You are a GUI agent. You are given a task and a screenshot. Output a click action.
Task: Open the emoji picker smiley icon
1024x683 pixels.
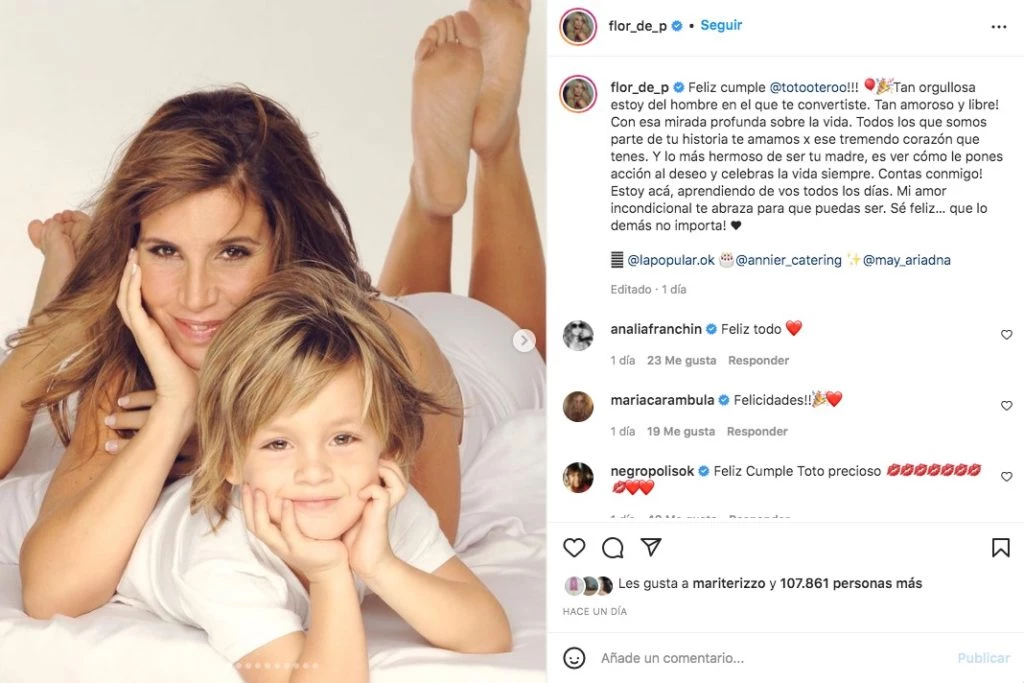(574, 658)
